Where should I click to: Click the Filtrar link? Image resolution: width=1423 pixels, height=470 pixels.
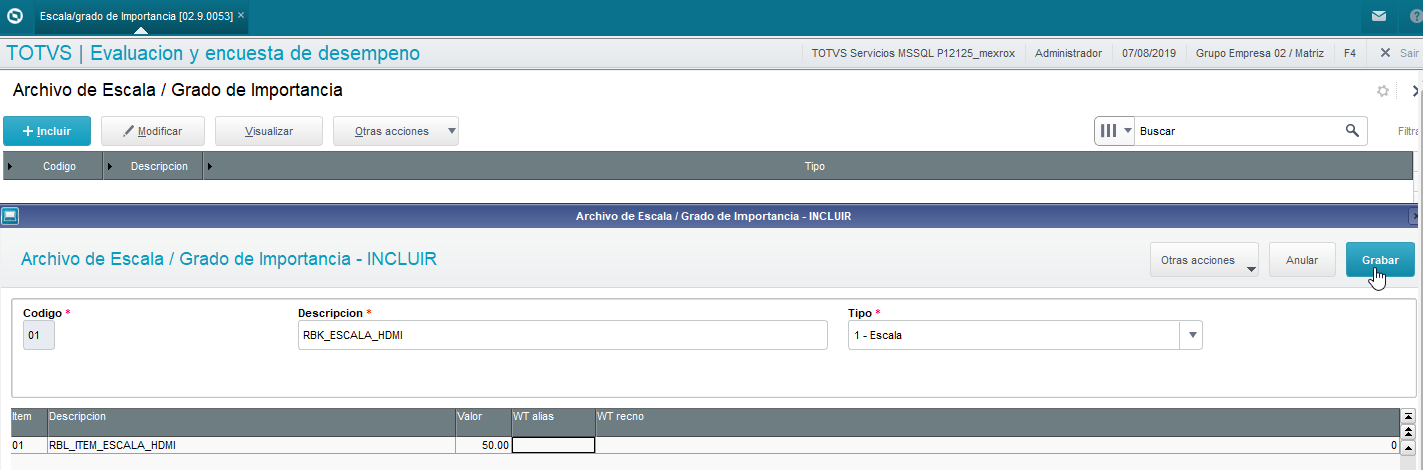point(1410,131)
